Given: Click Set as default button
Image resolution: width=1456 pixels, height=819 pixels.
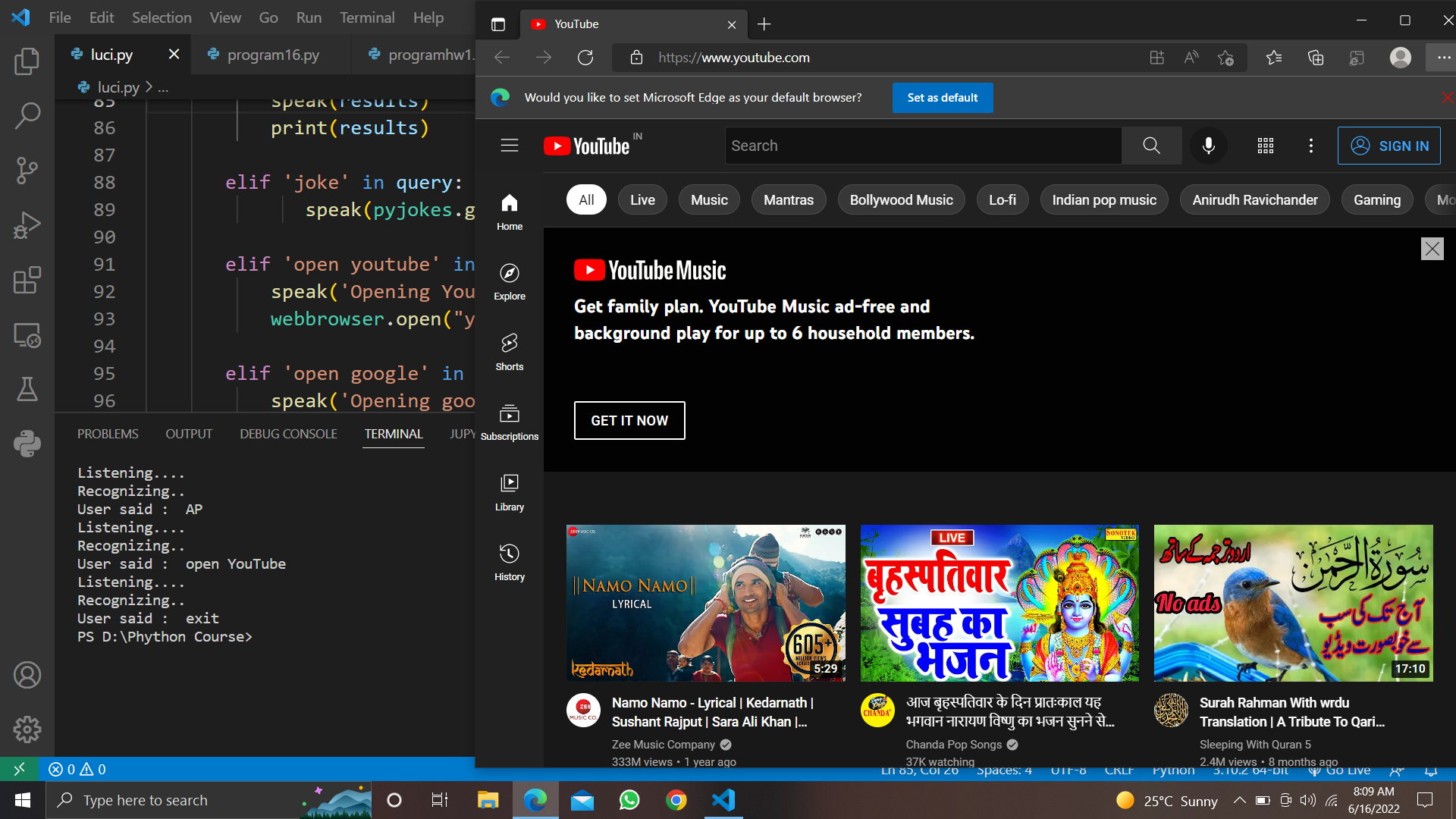Looking at the screenshot, I should coord(943,97).
